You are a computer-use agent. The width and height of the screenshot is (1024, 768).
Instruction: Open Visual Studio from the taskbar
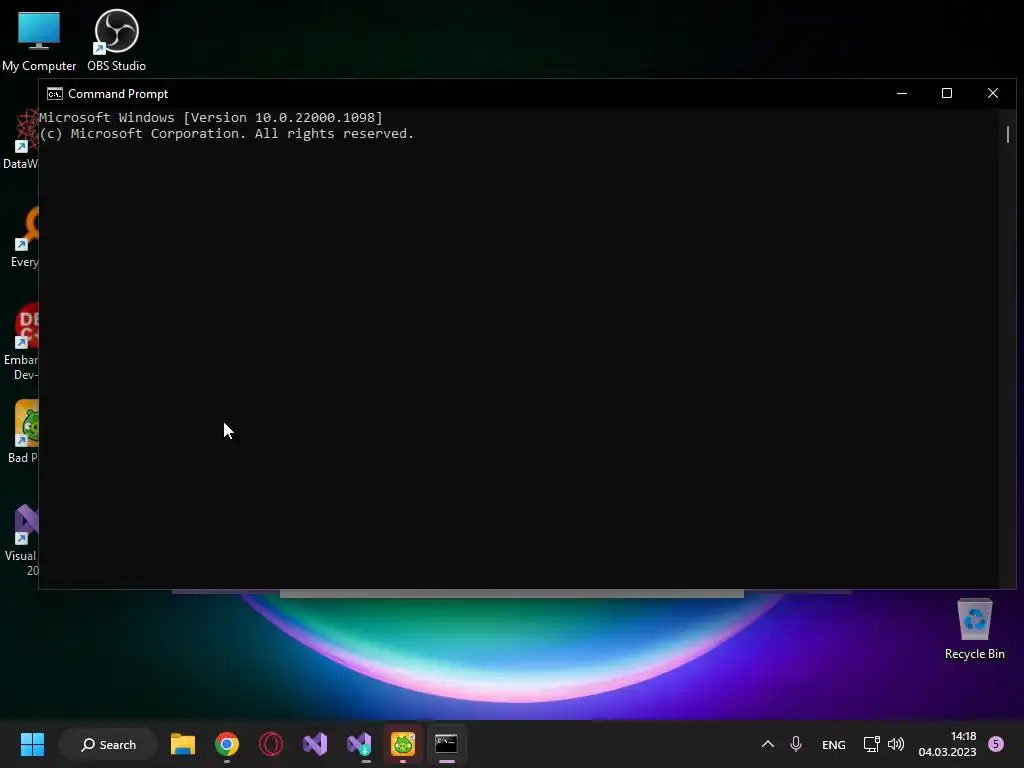click(x=315, y=744)
